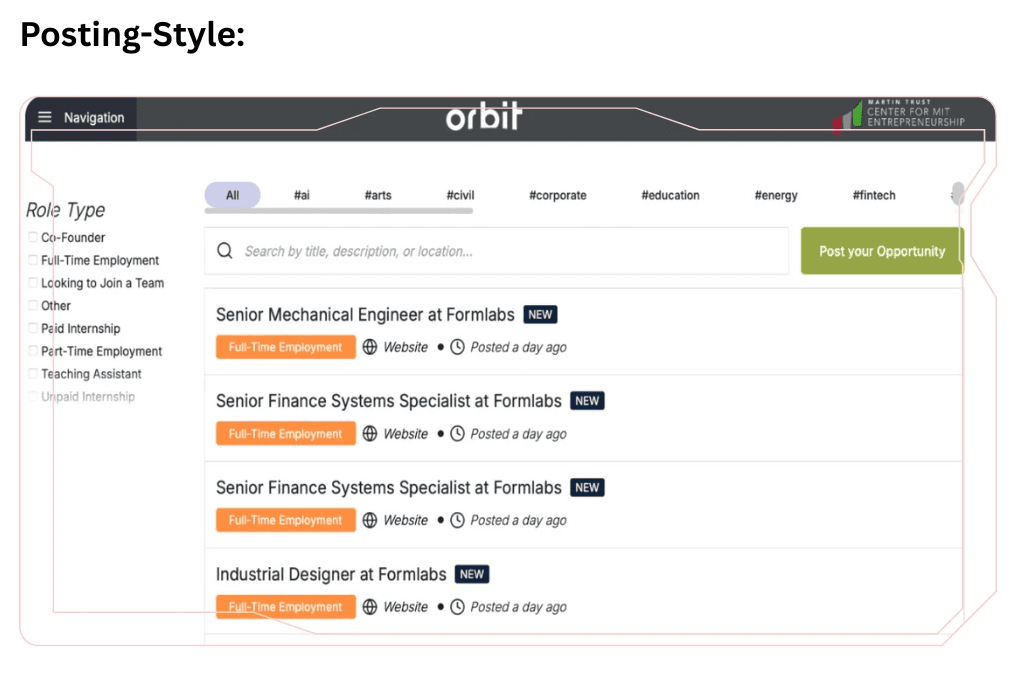Switch to the #arts tag
This screenshot has width=1017, height=686.
pos(378,195)
